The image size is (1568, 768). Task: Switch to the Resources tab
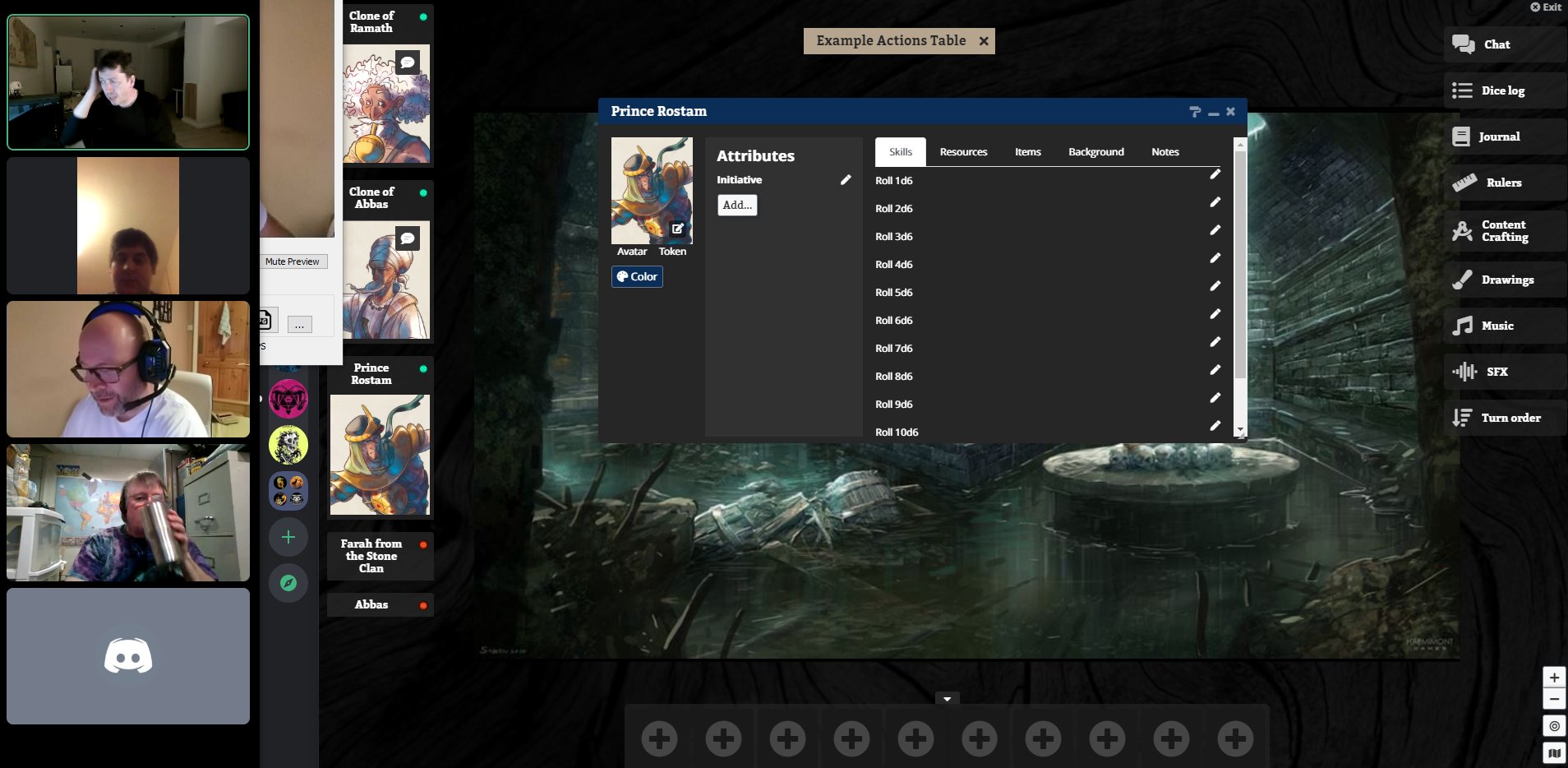tap(963, 152)
